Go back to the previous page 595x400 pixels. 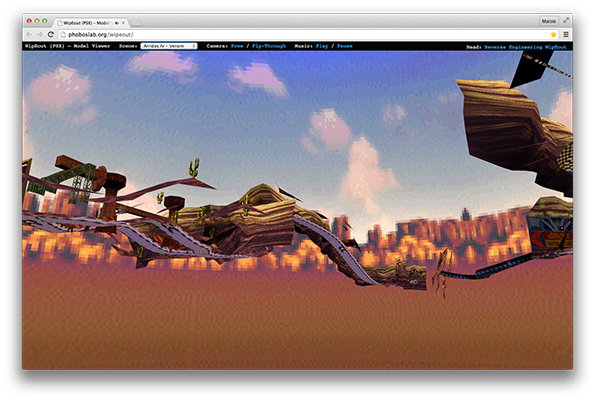click(x=29, y=35)
